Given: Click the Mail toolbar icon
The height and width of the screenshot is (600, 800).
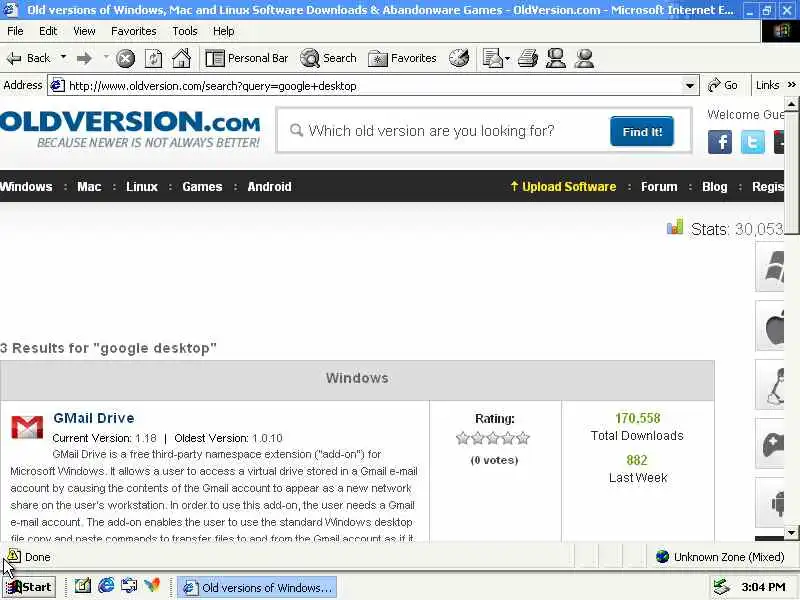Looking at the screenshot, I should point(492,58).
